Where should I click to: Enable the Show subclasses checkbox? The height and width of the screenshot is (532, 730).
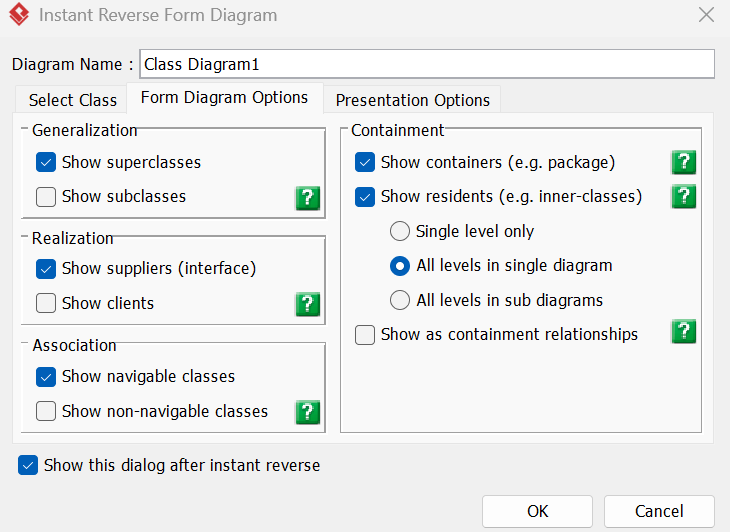(x=46, y=197)
